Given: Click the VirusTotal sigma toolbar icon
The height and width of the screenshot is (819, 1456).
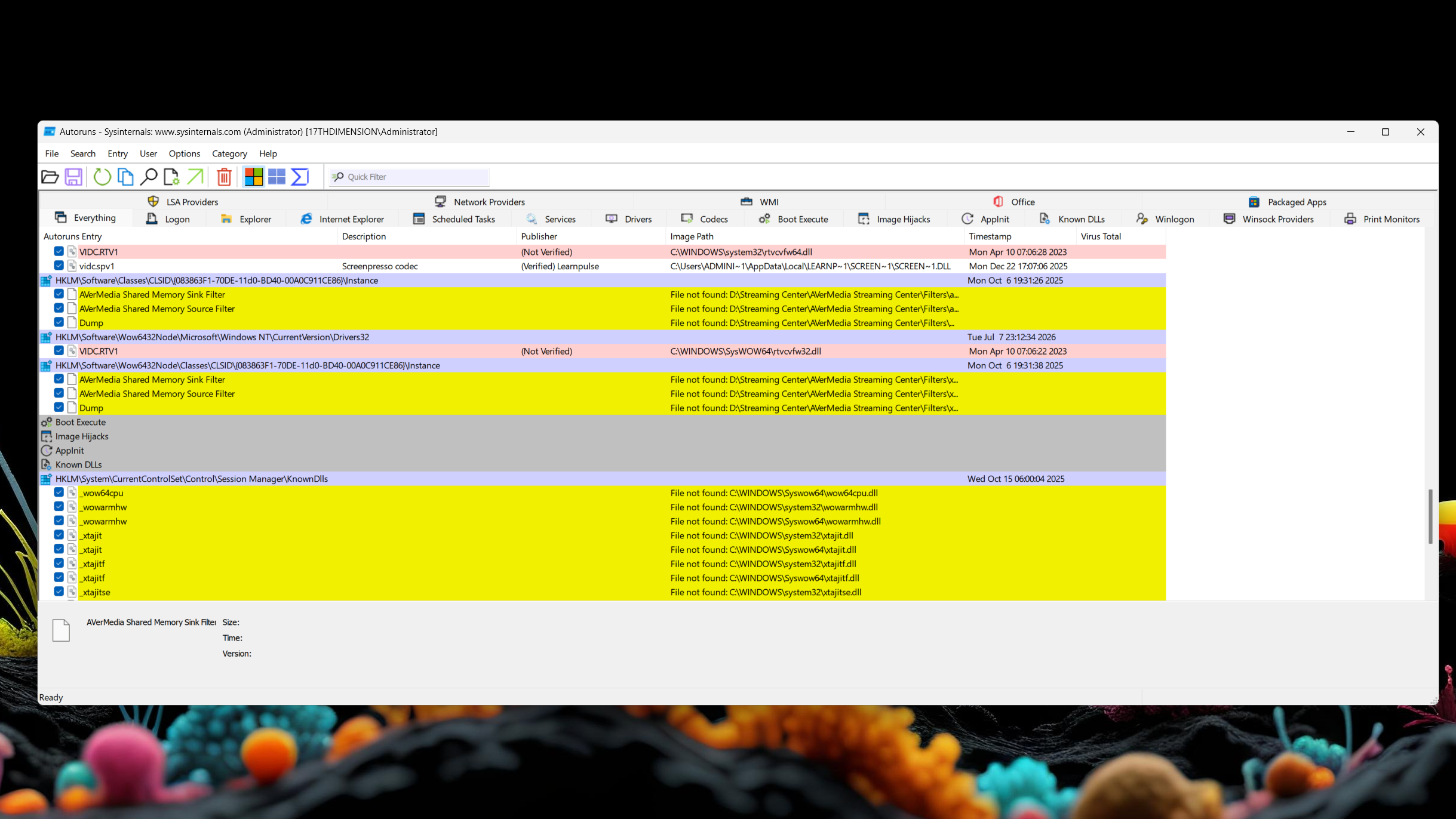Looking at the screenshot, I should [x=300, y=177].
